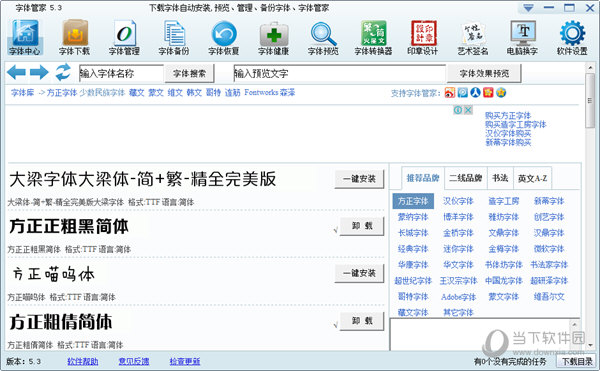Open the 少数民族字体 link
The image size is (600, 371).
[102, 93]
